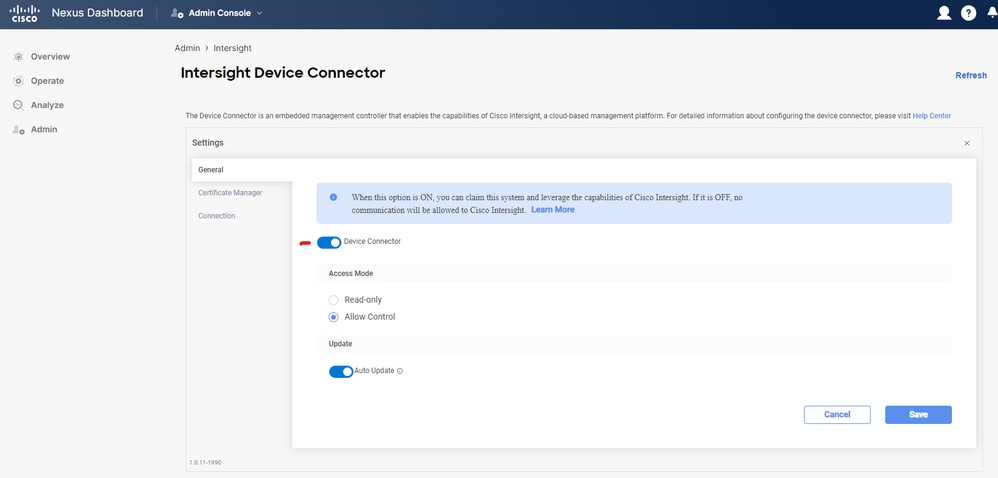
Task: Click the Overview sidebar icon
Action: click(x=18, y=57)
